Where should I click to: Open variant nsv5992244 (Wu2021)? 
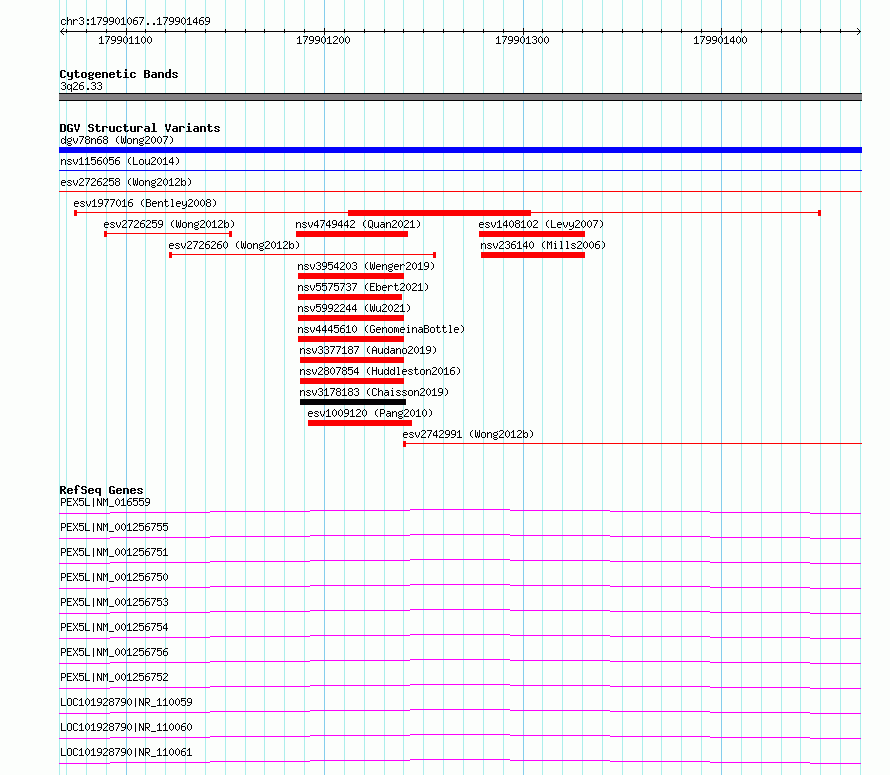(x=354, y=308)
